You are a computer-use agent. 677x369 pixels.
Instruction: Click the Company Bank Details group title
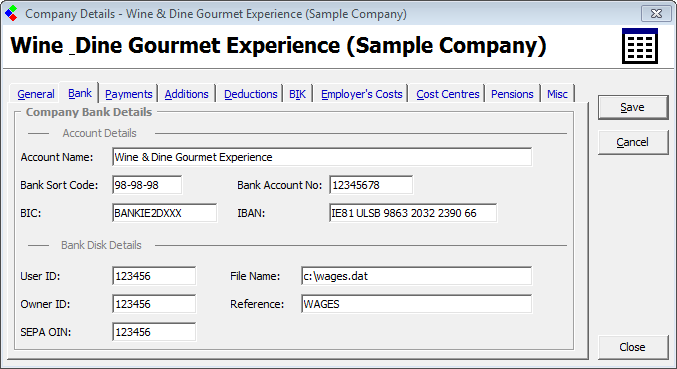tap(89, 112)
